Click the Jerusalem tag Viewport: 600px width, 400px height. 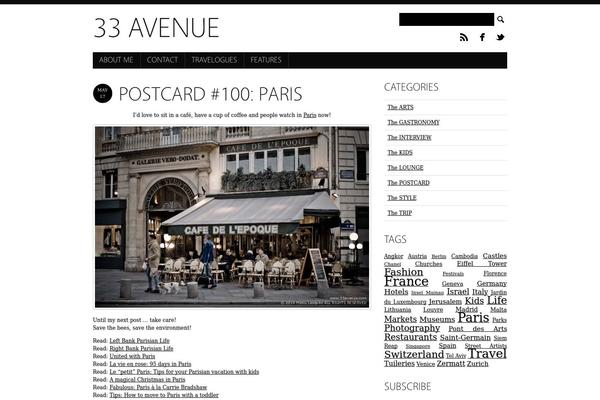445,302
